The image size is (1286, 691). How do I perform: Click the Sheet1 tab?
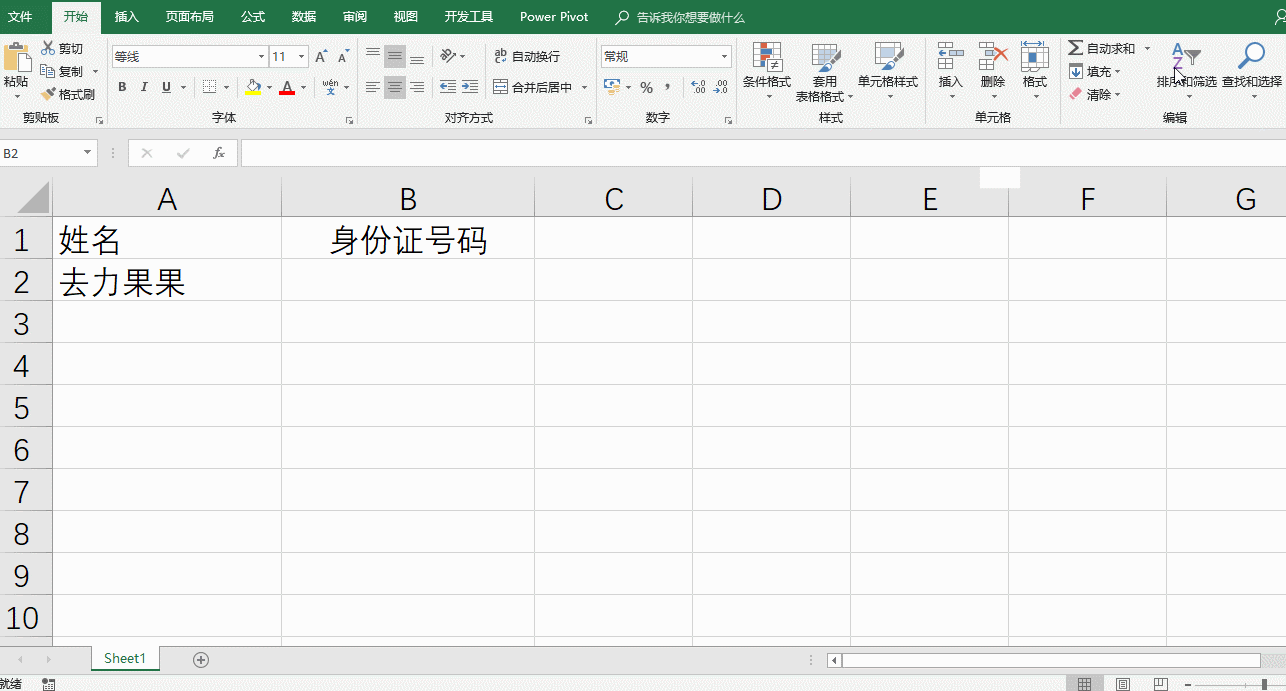pyautogui.click(x=125, y=658)
